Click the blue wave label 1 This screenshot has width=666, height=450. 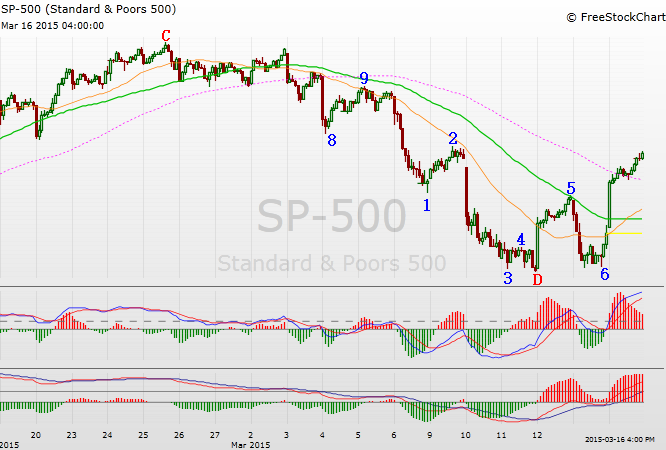pyautogui.click(x=427, y=206)
